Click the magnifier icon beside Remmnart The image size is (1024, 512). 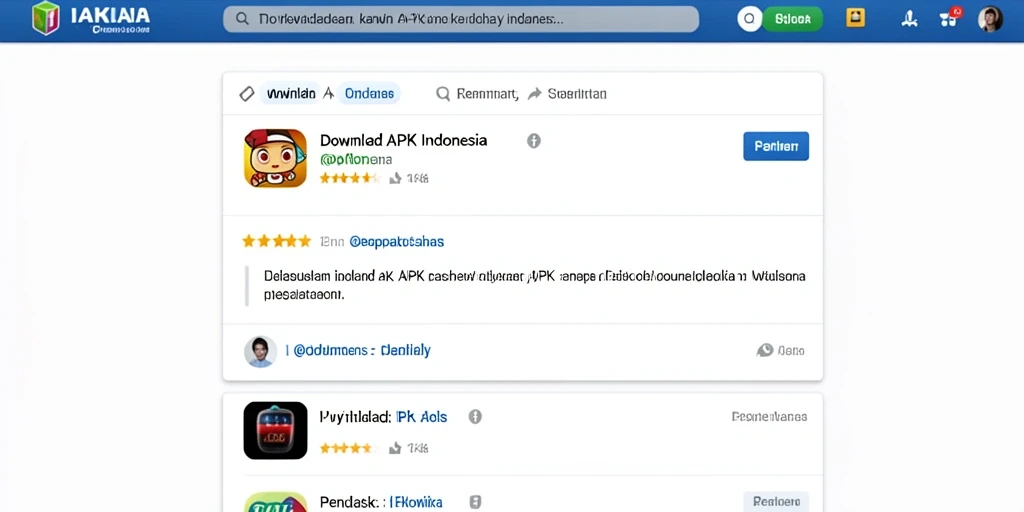(x=443, y=94)
